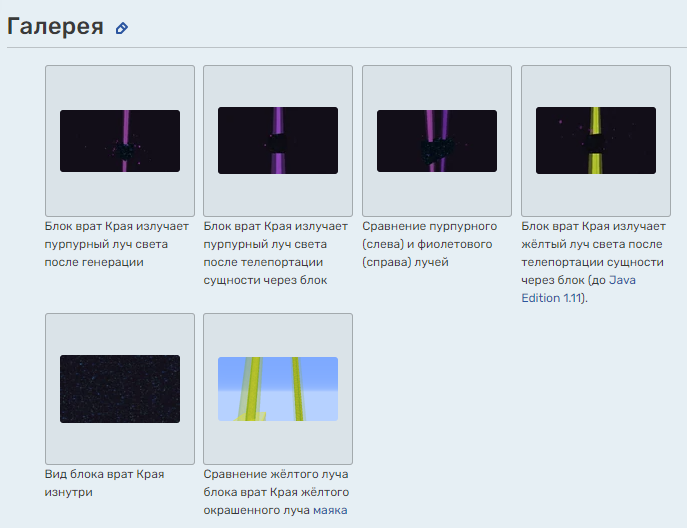
Task: Click caption starting 'Блок врат Края излучает жёлтый'
Action: click(x=593, y=262)
